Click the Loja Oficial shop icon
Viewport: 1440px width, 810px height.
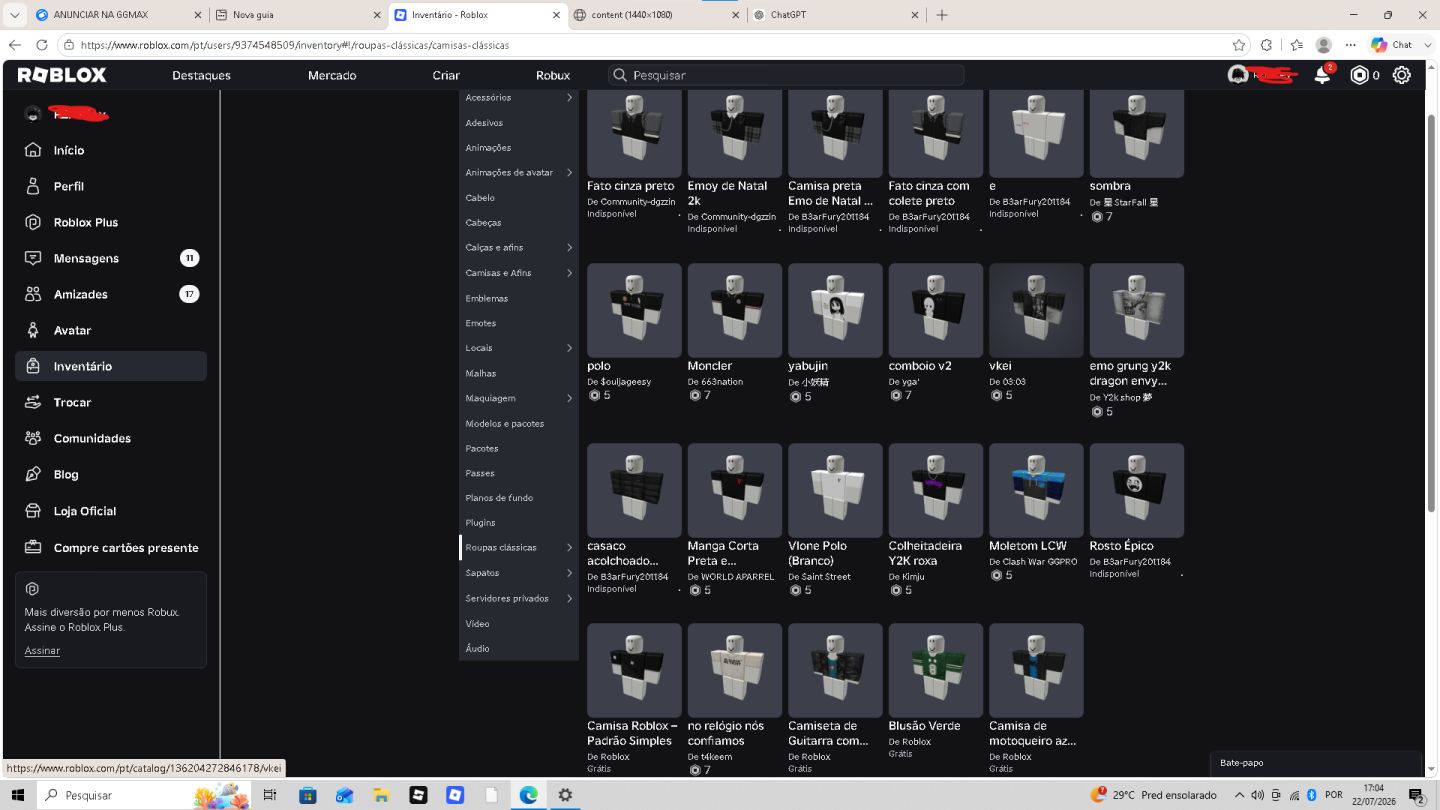pos(33,511)
